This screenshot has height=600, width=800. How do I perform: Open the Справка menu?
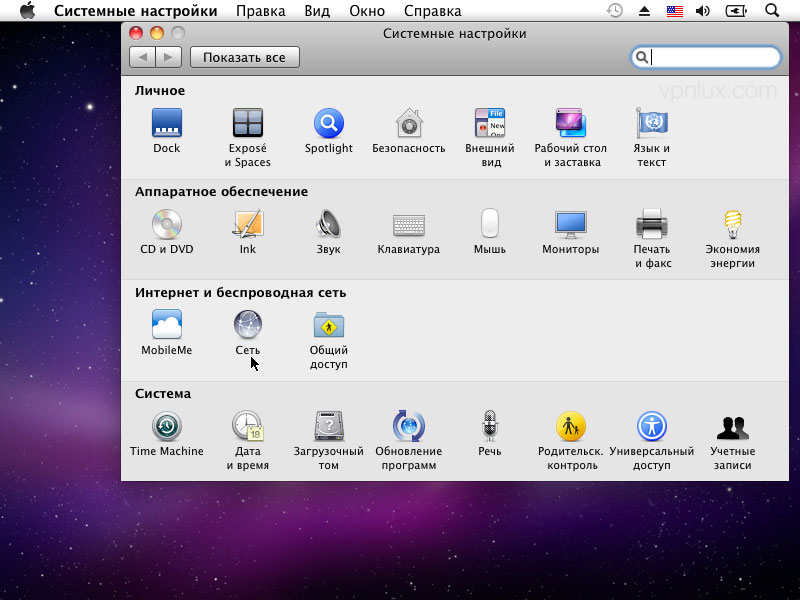pyautogui.click(x=433, y=11)
